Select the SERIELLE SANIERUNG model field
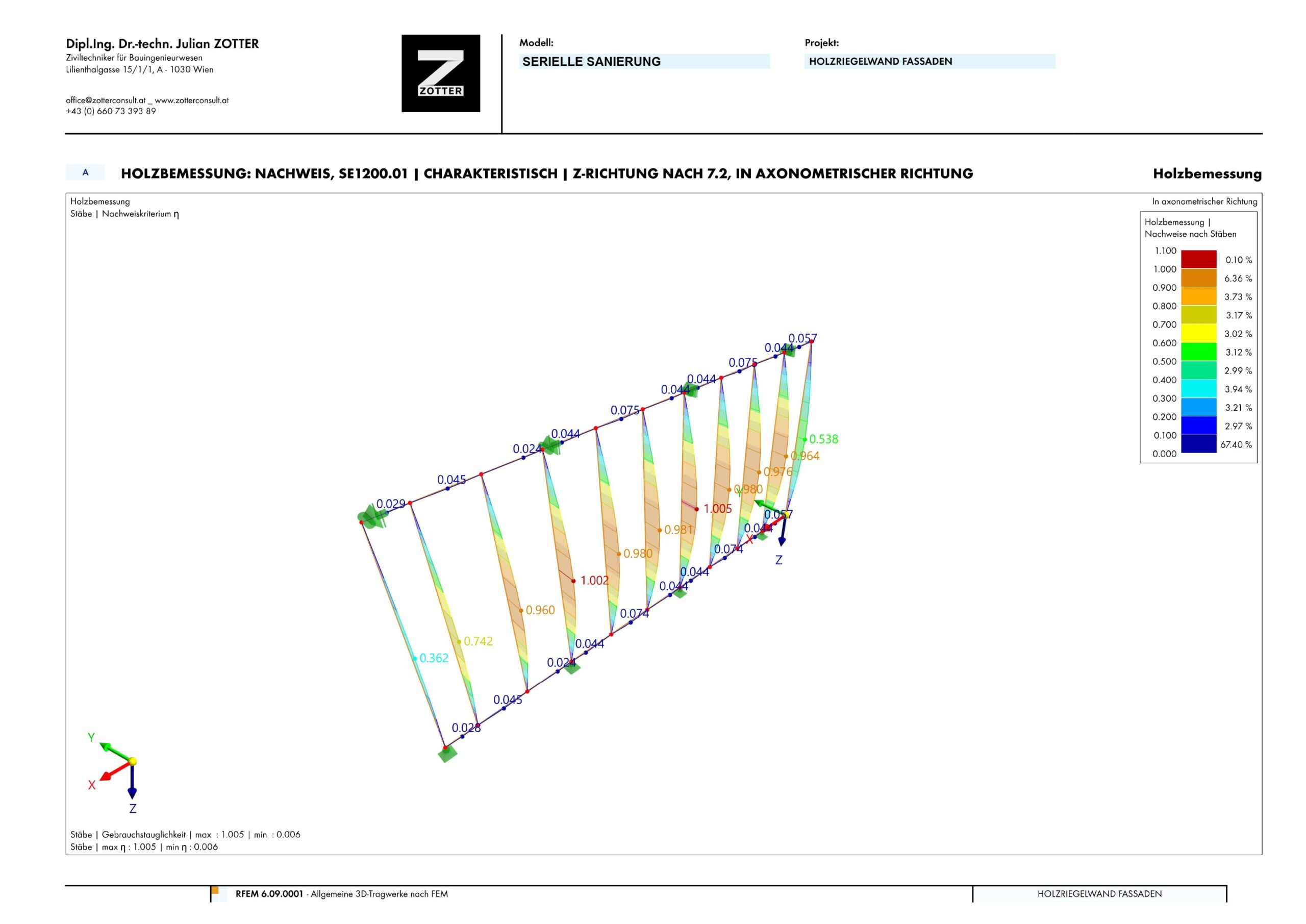Screen dimensions: 1306x924 click(644, 61)
